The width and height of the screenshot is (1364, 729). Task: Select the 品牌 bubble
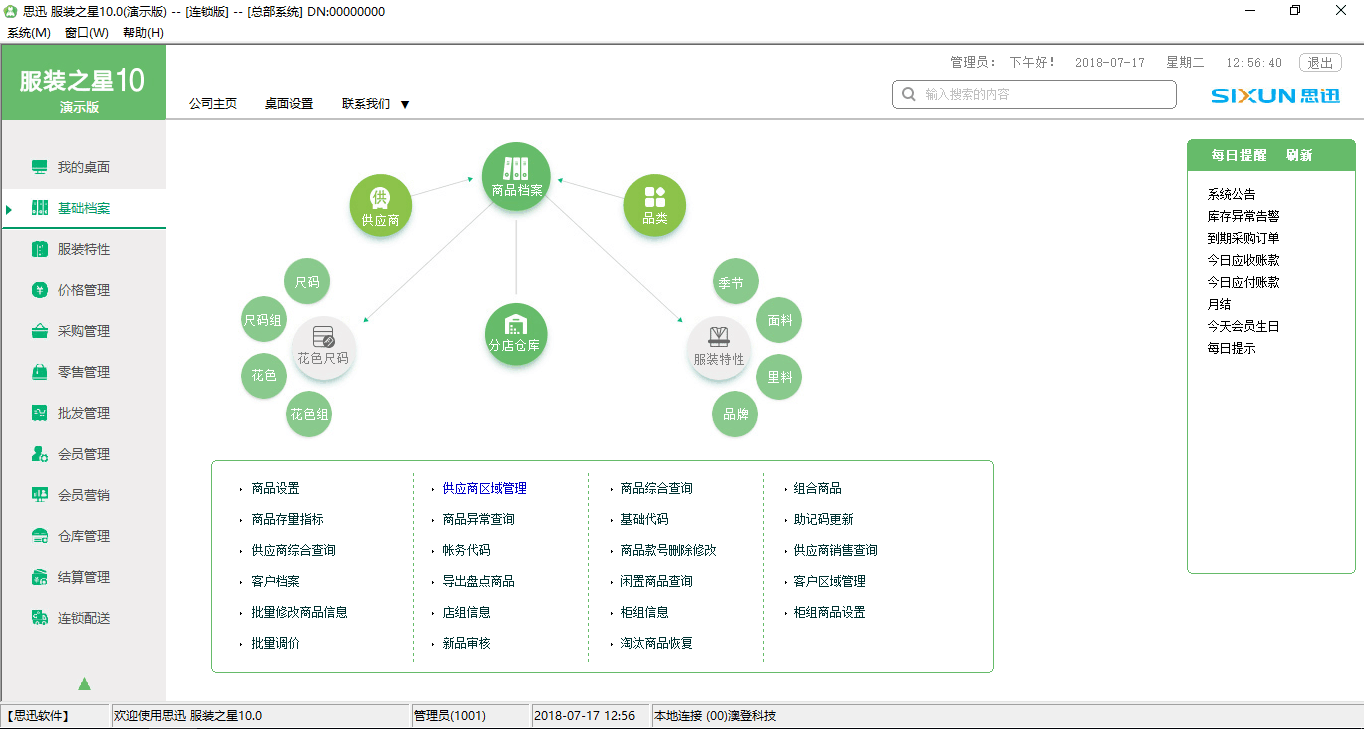(x=735, y=413)
